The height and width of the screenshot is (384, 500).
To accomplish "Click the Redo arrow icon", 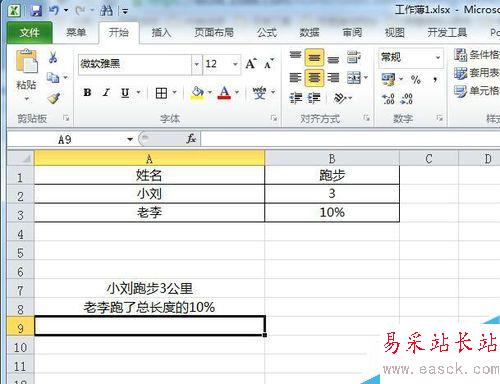I will point(80,11).
